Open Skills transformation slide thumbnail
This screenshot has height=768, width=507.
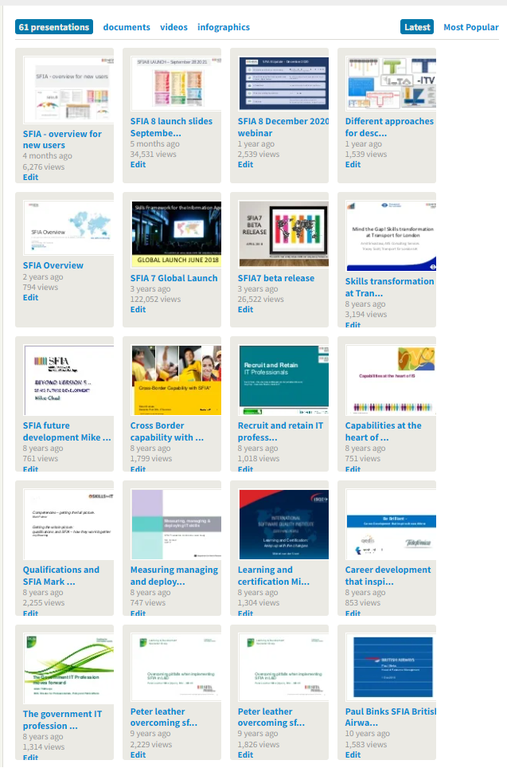[391, 235]
